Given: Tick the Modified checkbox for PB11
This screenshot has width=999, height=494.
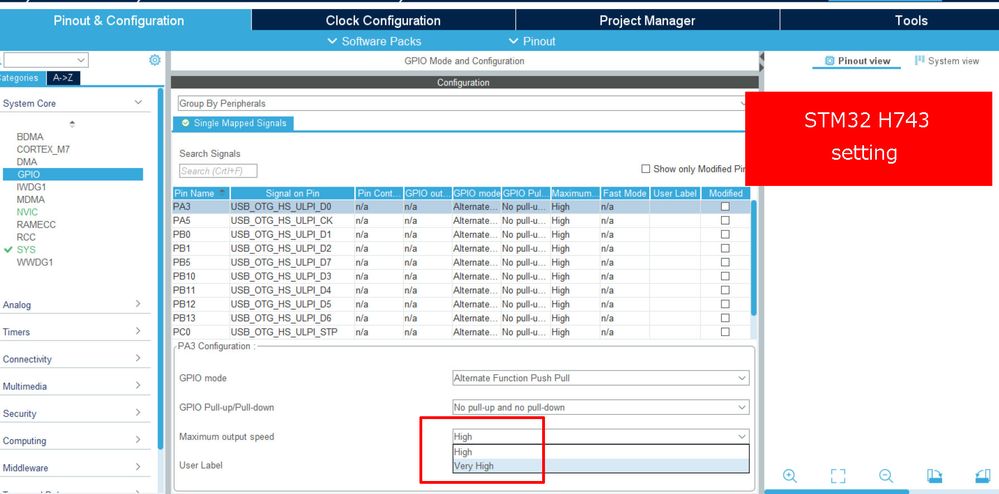Looking at the screenshot, I should [725, 290].
